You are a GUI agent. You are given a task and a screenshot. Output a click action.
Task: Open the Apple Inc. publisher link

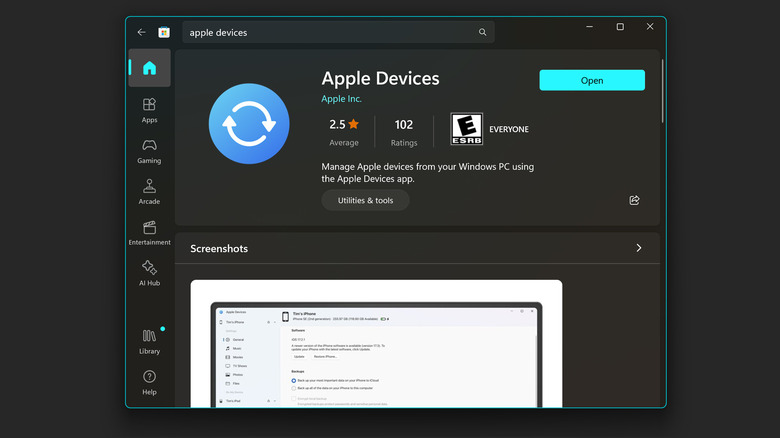[x=342, y=99]
